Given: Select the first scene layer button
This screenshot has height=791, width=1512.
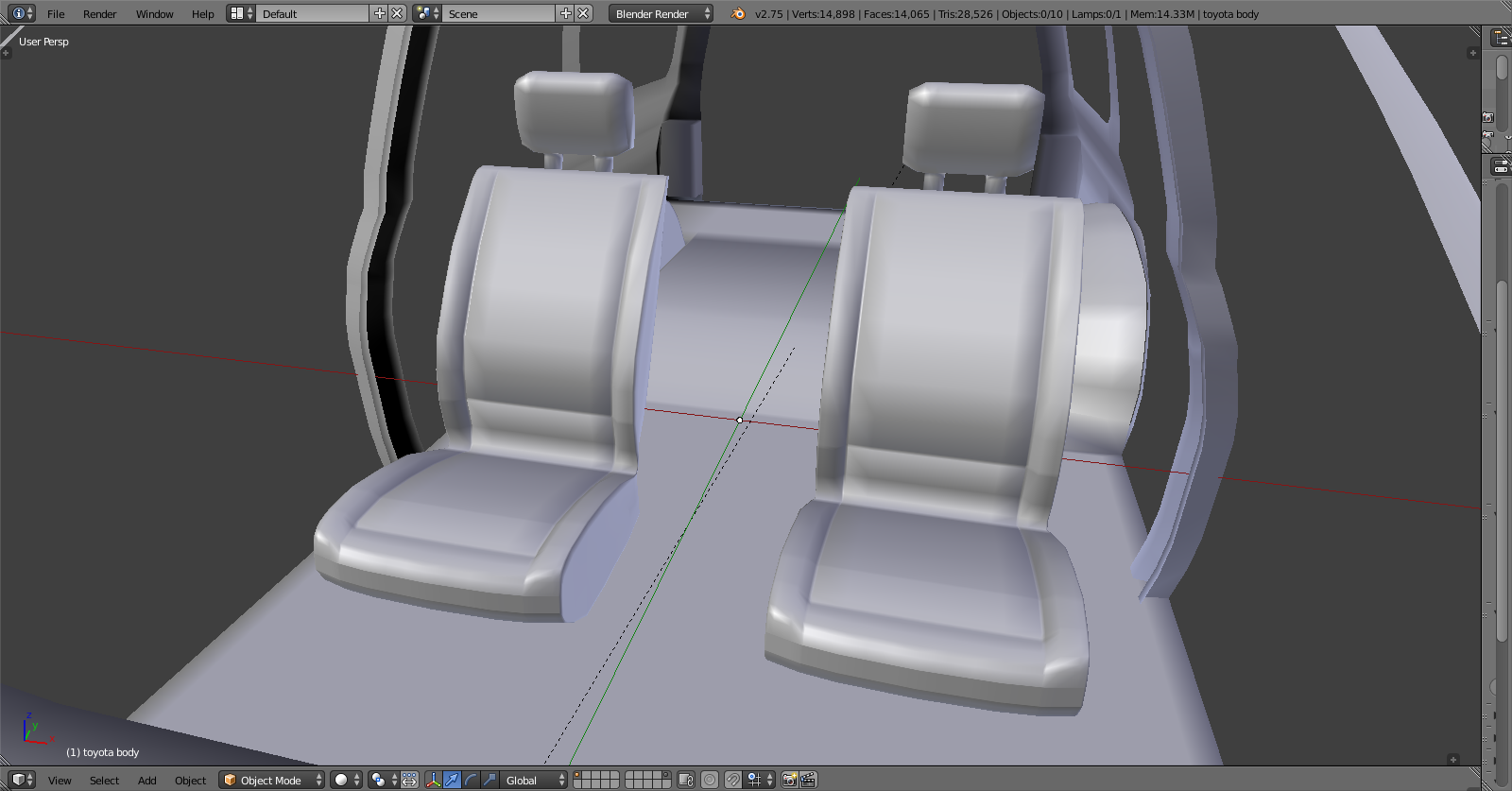Looking at the screenshot, I should pos(578,776).
